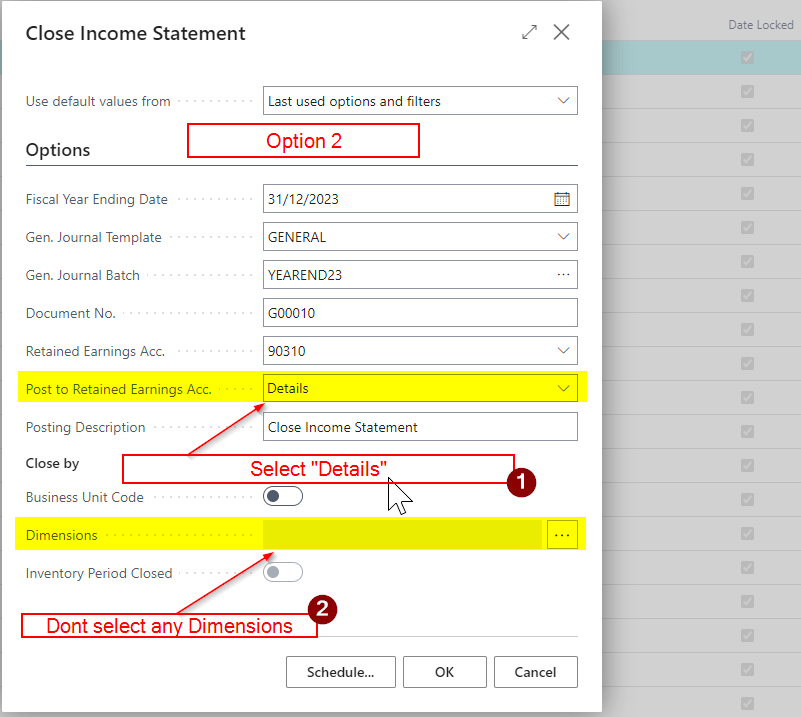The width and height of the screenshot is (801, 717).
Task: Toggle the Business Unit Code switch
Action: tap(282, 497)
